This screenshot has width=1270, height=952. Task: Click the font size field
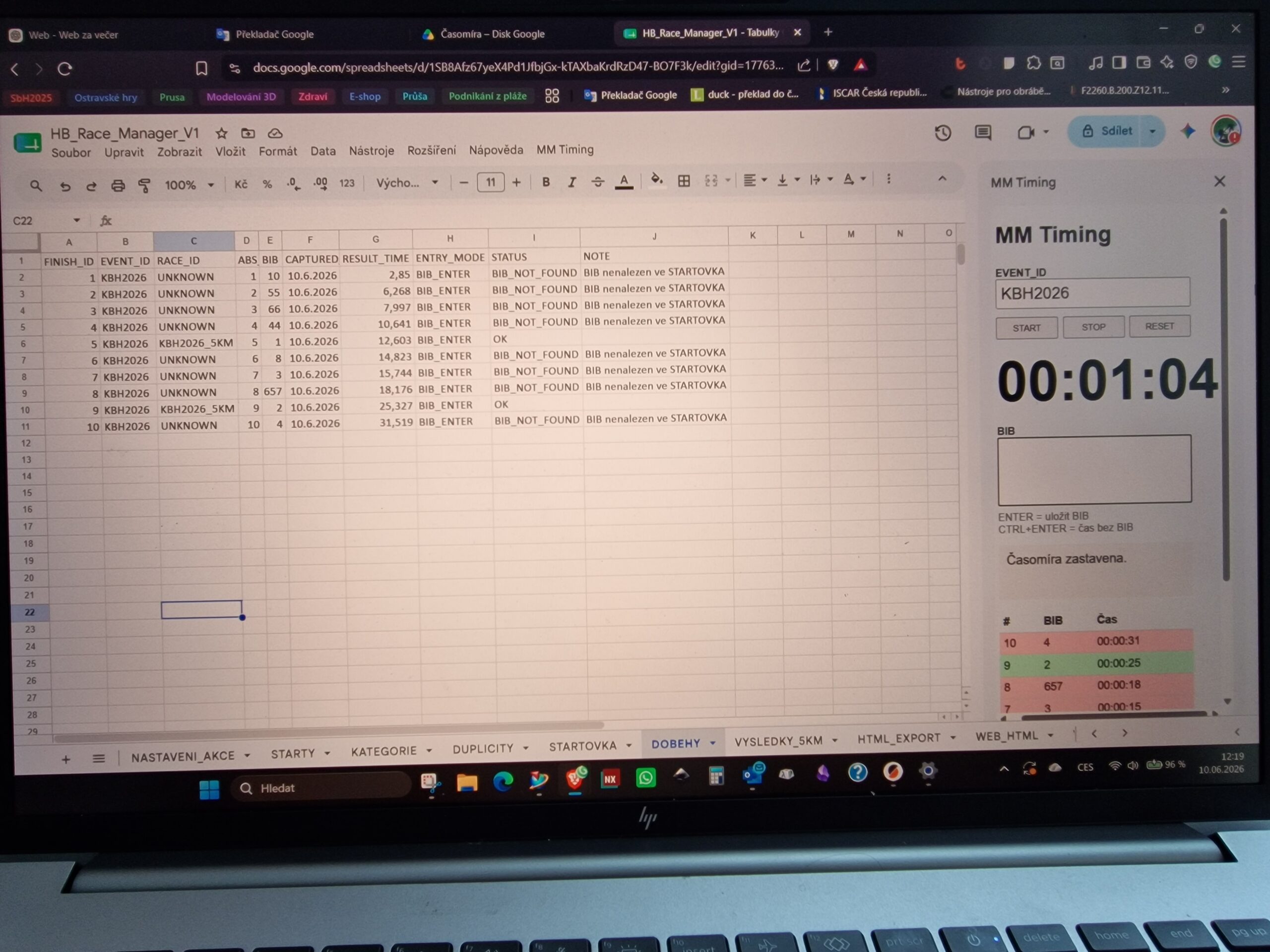pos(490,182)
